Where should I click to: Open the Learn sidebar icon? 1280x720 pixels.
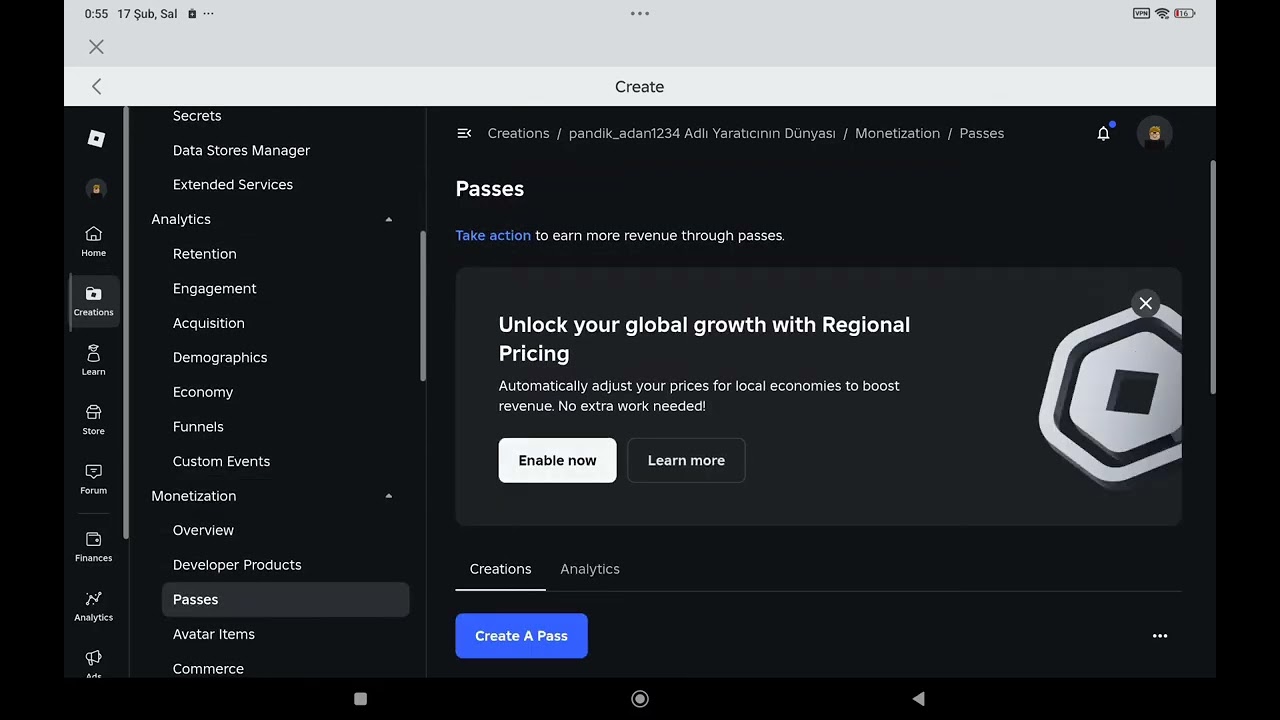point(93,360)
